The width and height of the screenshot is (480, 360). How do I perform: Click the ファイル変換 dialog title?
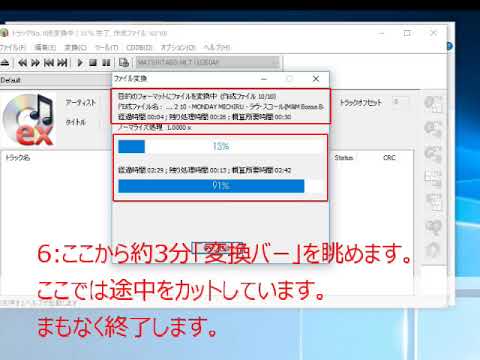(130, 79)
